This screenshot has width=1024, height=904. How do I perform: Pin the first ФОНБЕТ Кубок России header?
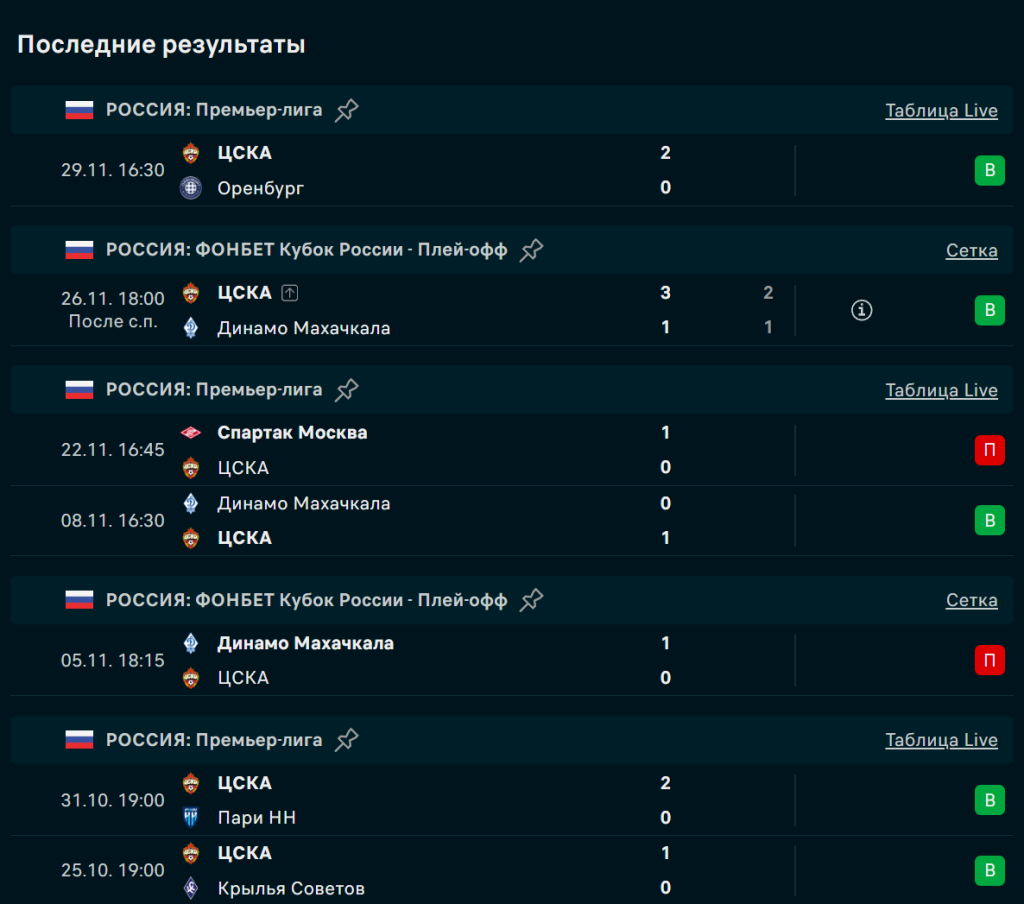tap(532, 250)
